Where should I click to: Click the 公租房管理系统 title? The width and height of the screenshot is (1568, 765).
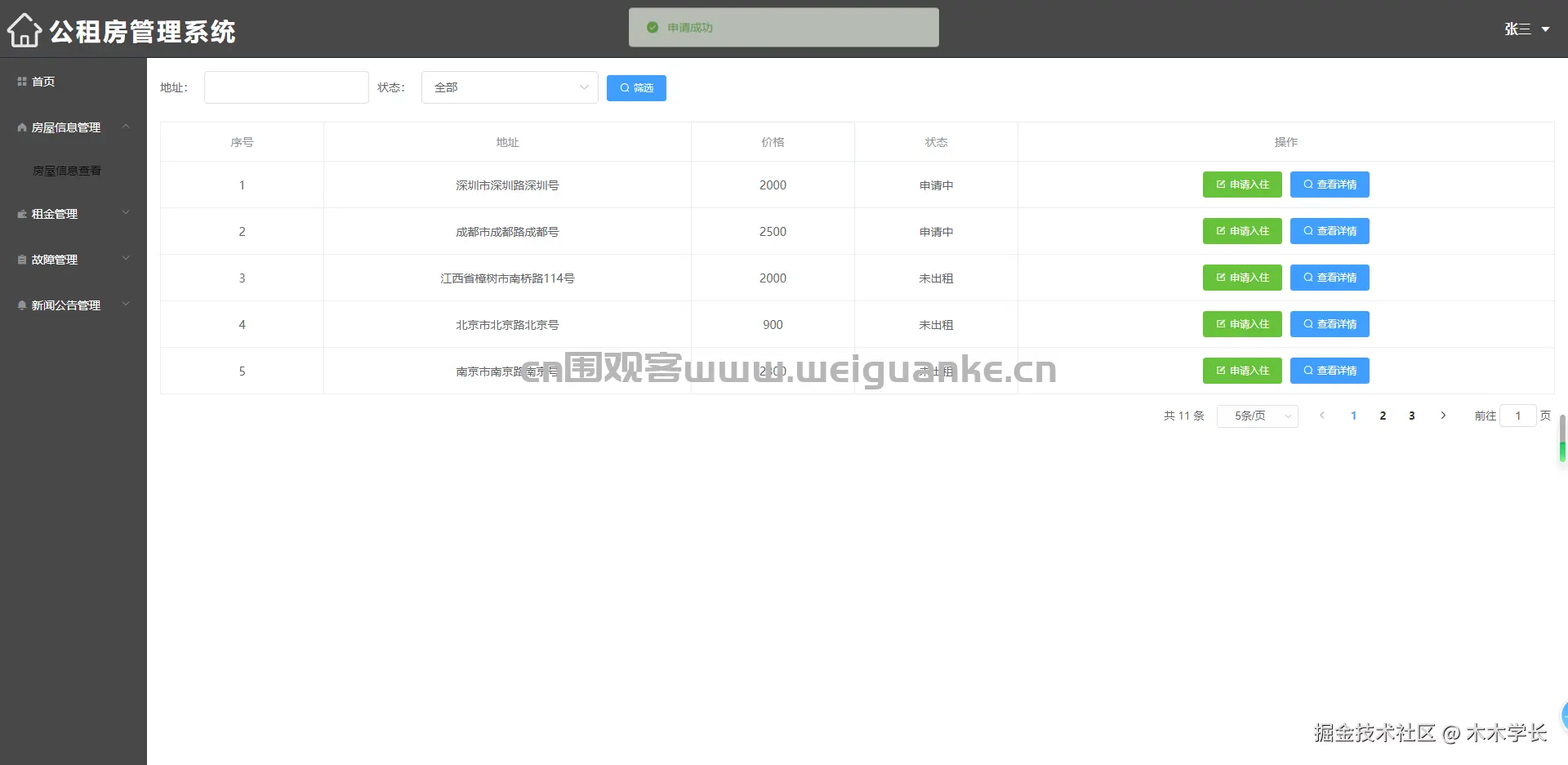pos(142,31)
